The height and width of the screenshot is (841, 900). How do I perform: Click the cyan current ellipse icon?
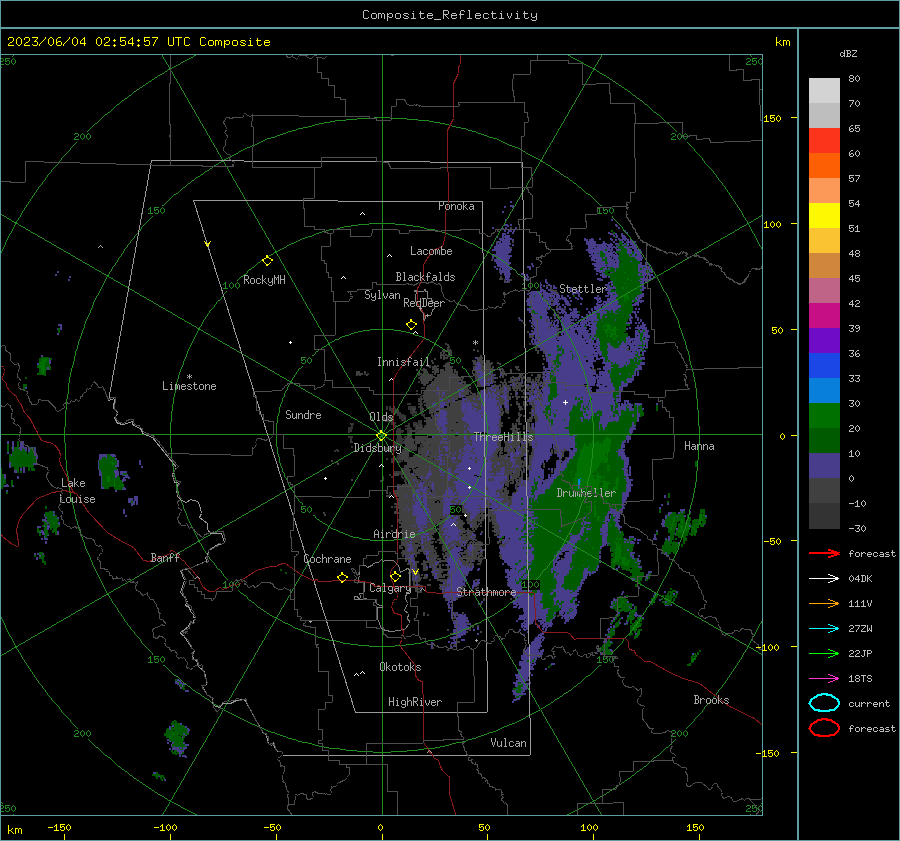[x=824, y=703]
